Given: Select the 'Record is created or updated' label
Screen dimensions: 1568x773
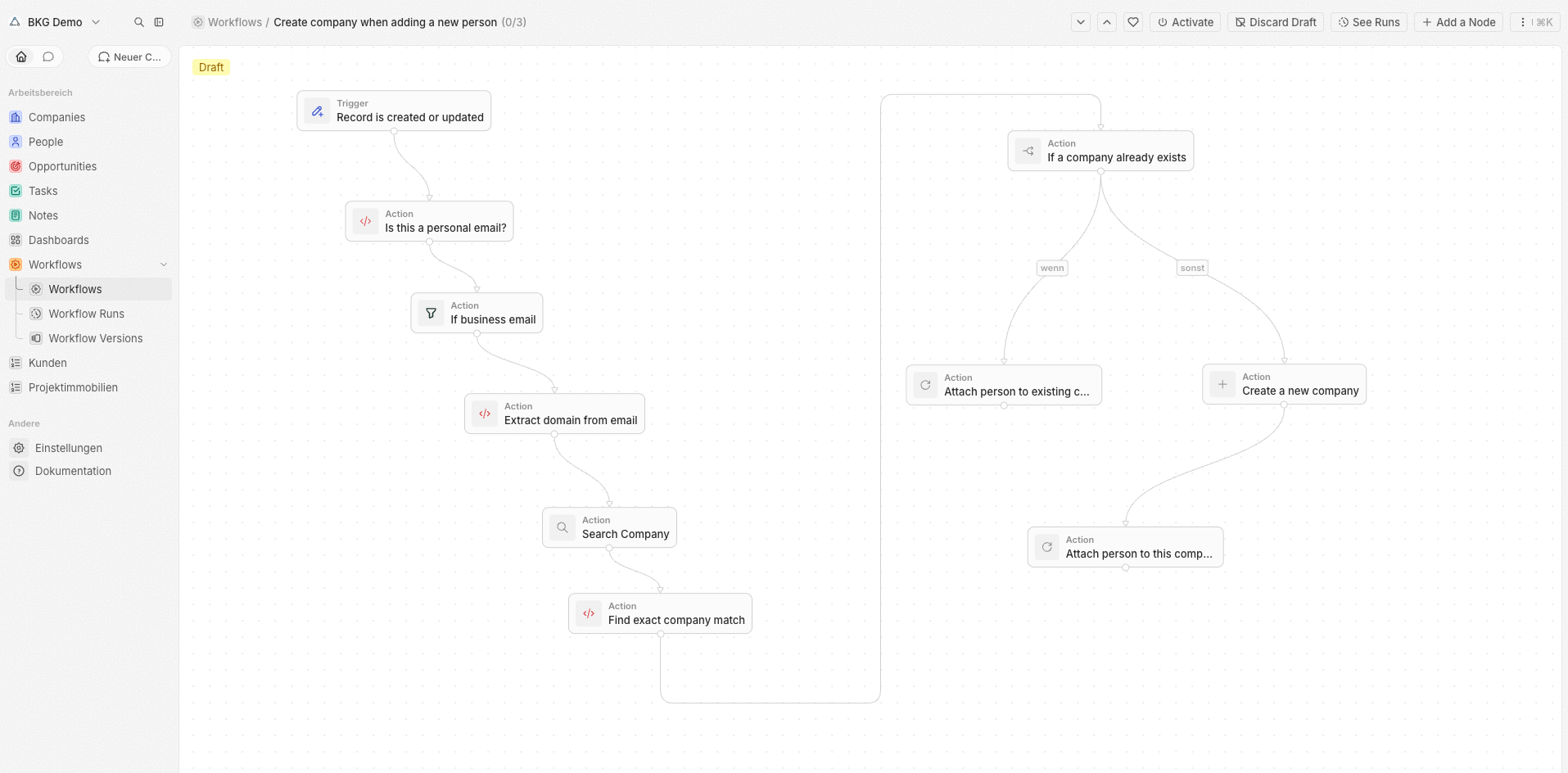Looking at the screenshot, I should [x=410, y=117].
